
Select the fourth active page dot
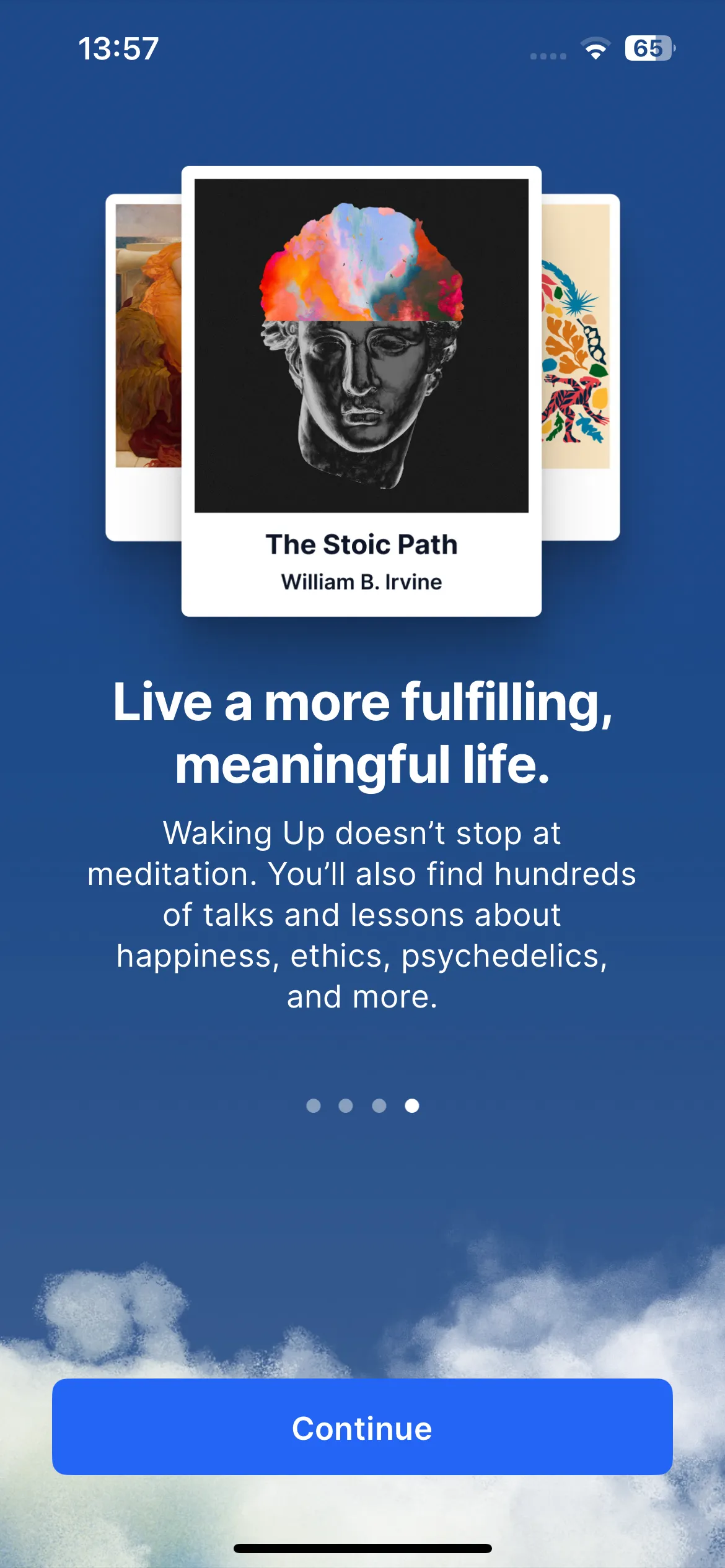412,1105
